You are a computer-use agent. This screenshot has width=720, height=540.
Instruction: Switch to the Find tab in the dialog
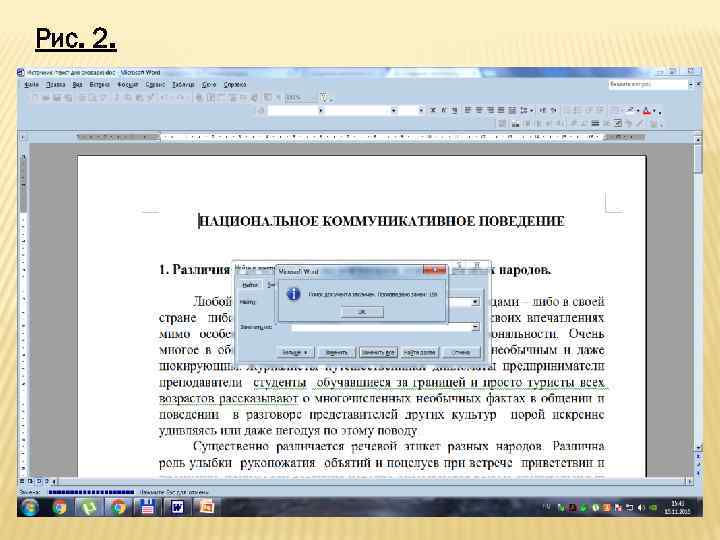coord(250,285)
